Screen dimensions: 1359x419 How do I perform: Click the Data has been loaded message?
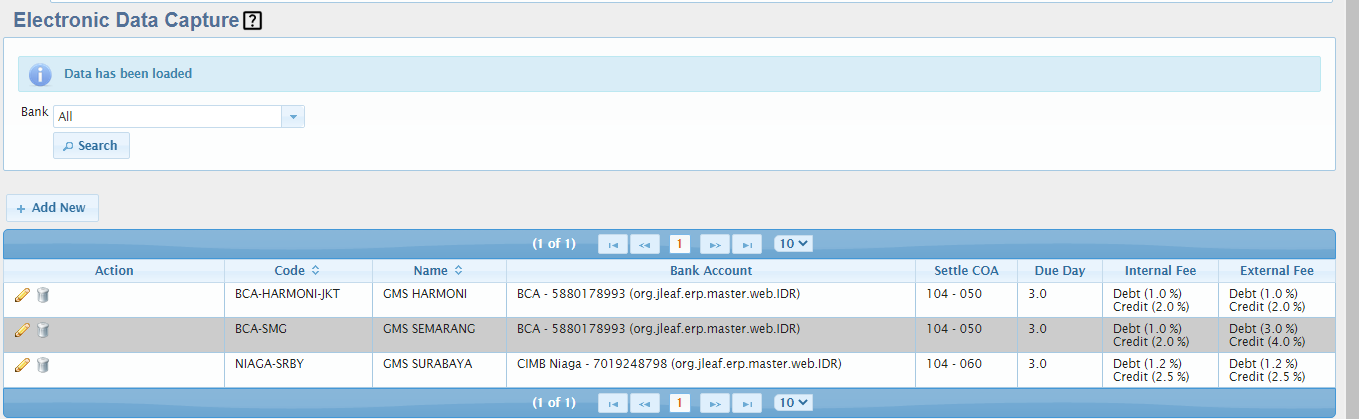(x=128, y=74)
